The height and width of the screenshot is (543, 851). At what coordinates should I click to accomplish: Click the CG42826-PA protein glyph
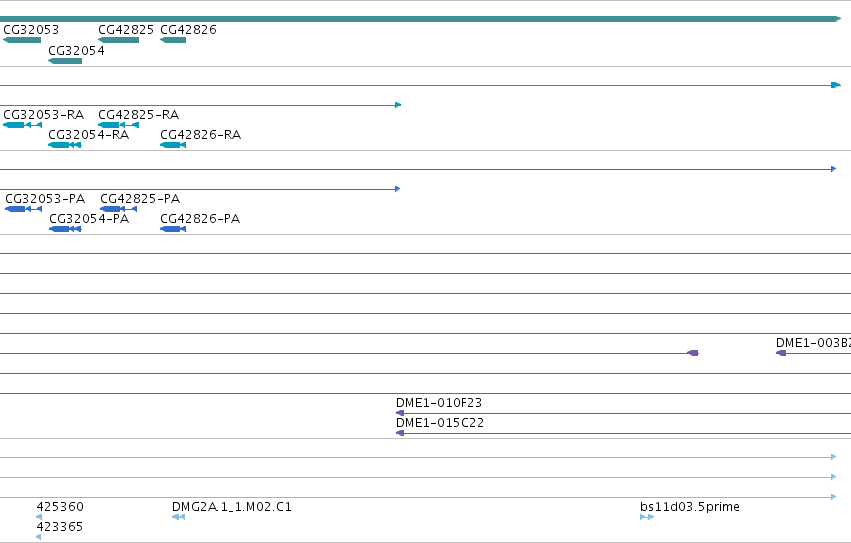click(x=173, y=229)
